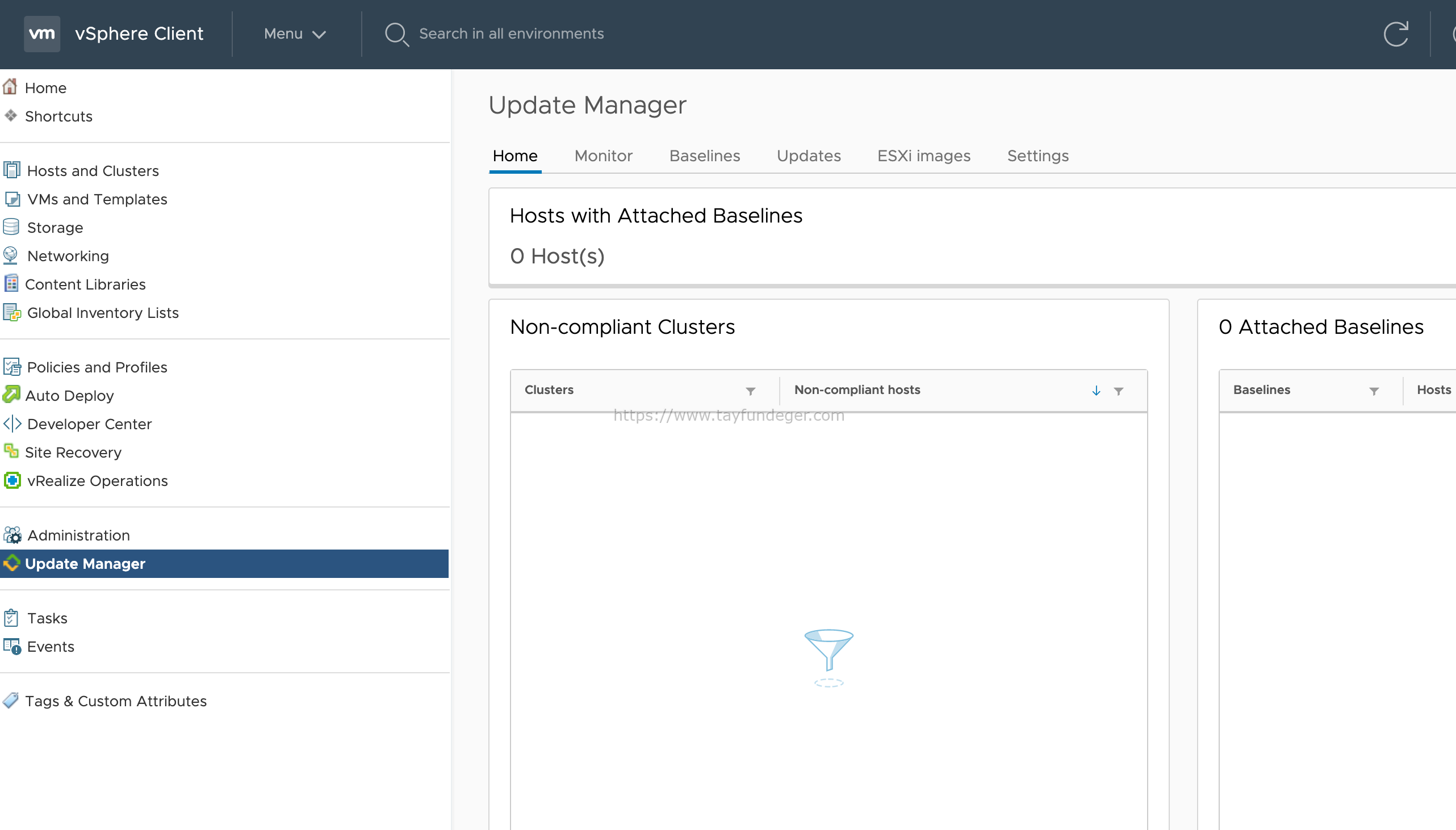Image resolution: width=1456 pixels, height=830 pixels.
Task: Open the Menu dropdown
Action: (x=295, y=33)
